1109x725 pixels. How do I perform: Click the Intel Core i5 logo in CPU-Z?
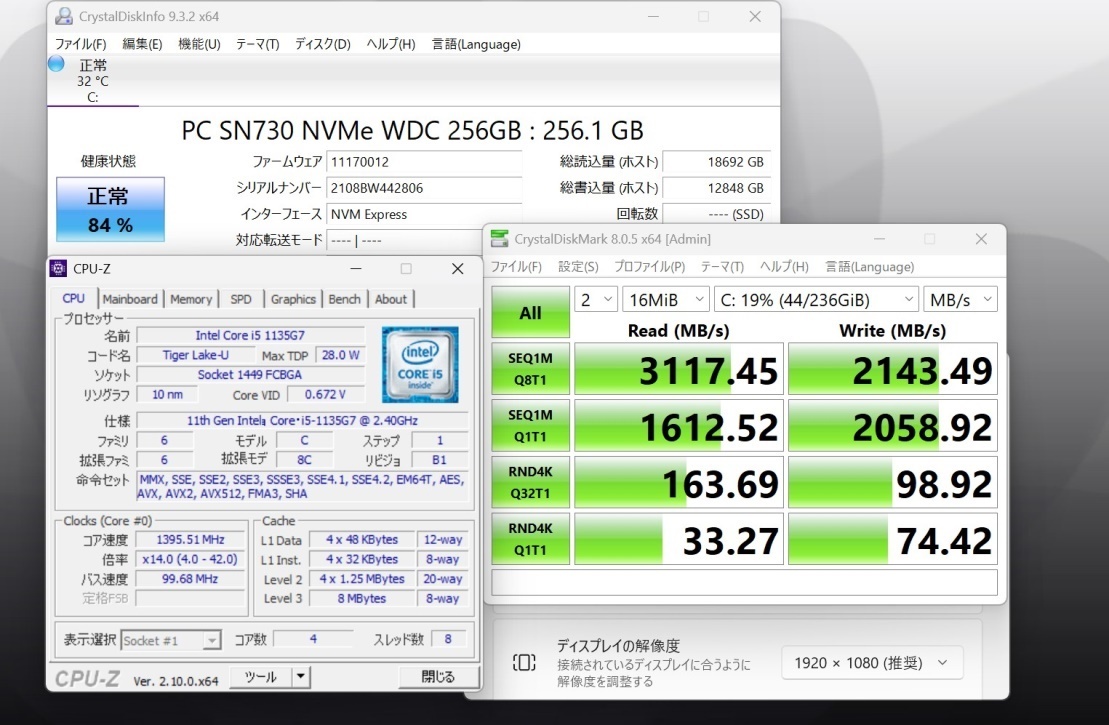pyautogui.click(x=420, y=364)
